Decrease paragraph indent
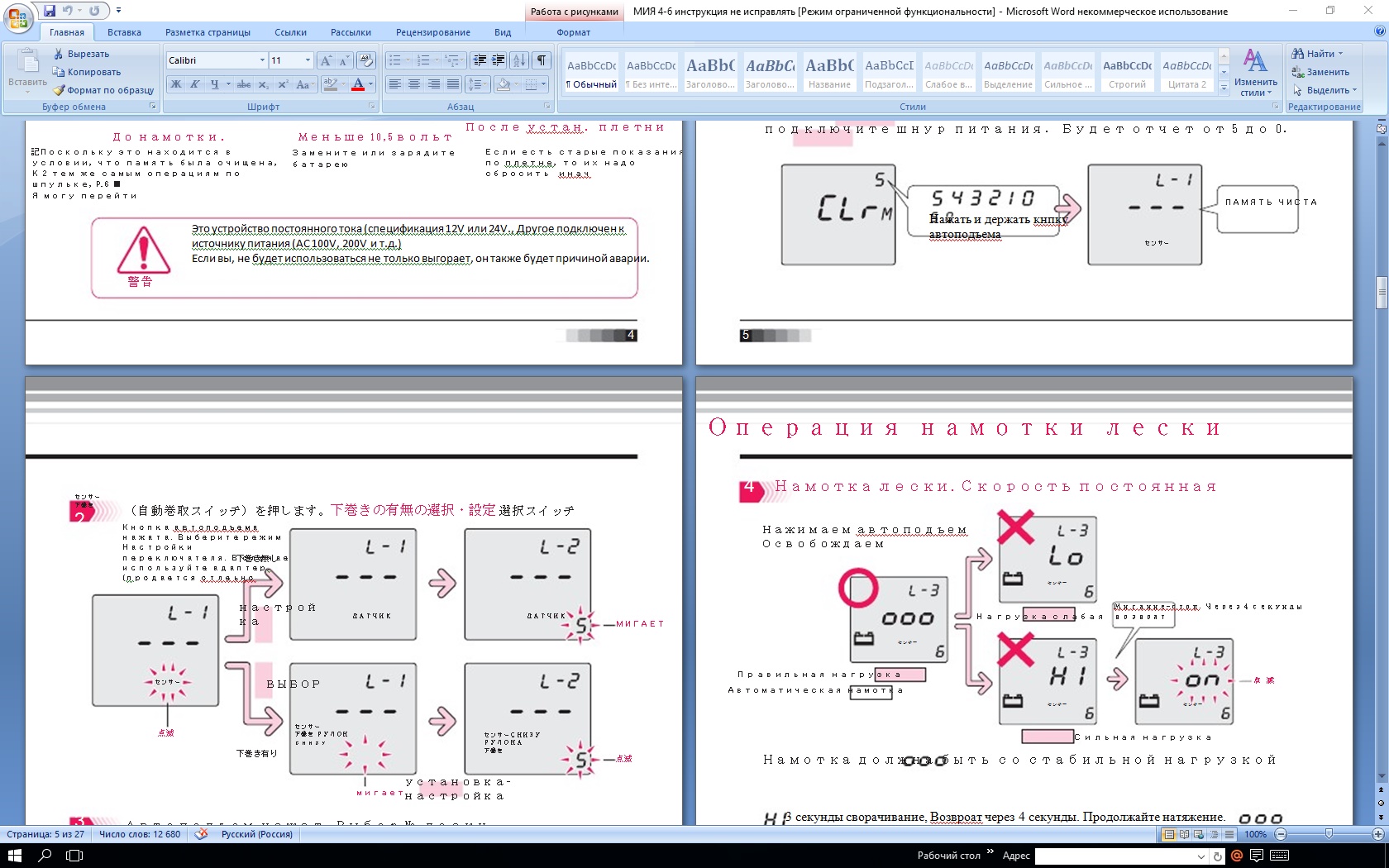 (x=480, y=60)
